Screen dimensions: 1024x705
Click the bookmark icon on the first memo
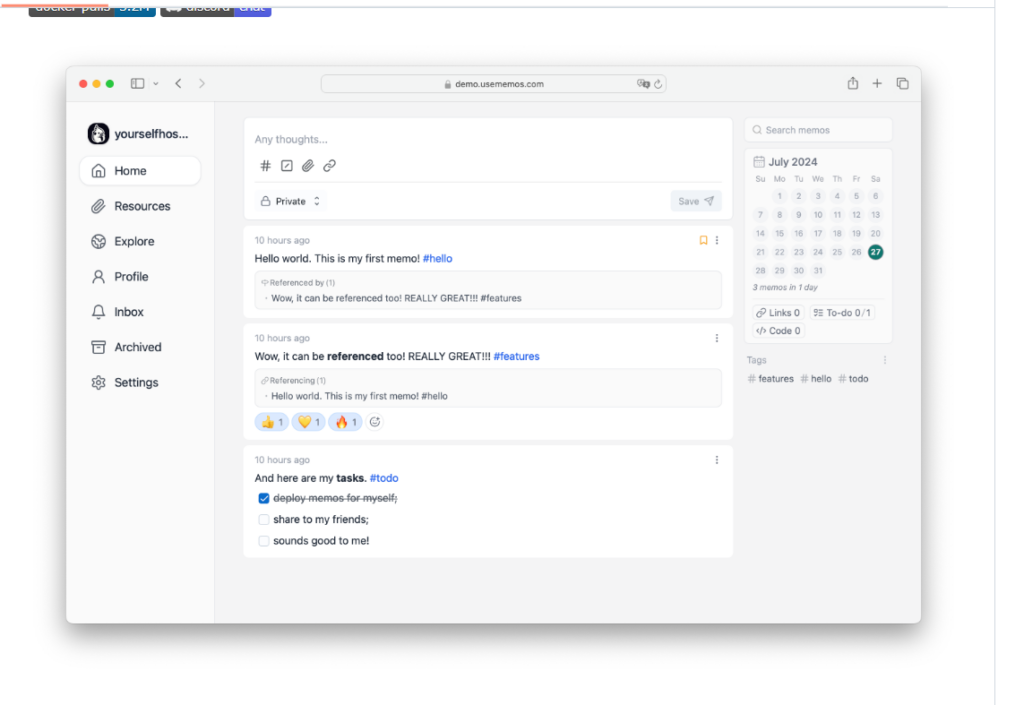click(x=703, y=240)
